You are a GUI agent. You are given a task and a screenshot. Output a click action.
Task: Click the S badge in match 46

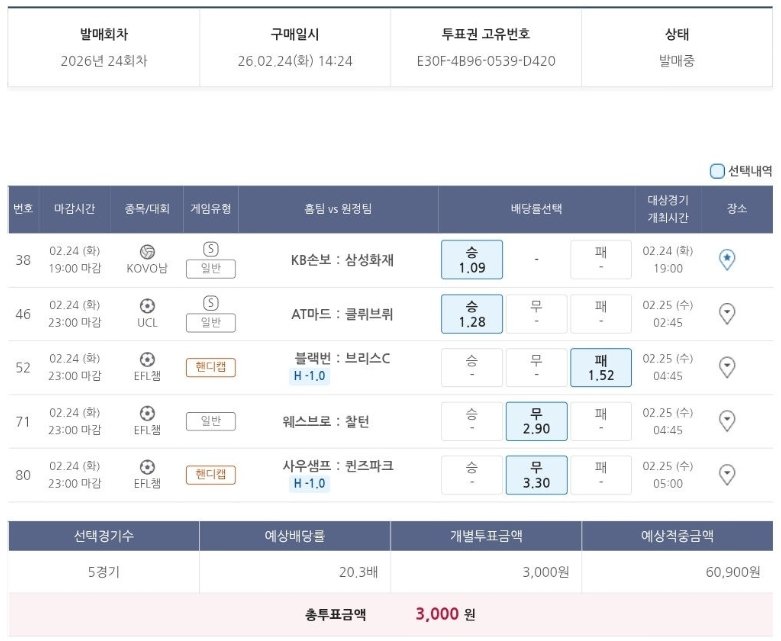pyautogui.click(x=211, y=303)
